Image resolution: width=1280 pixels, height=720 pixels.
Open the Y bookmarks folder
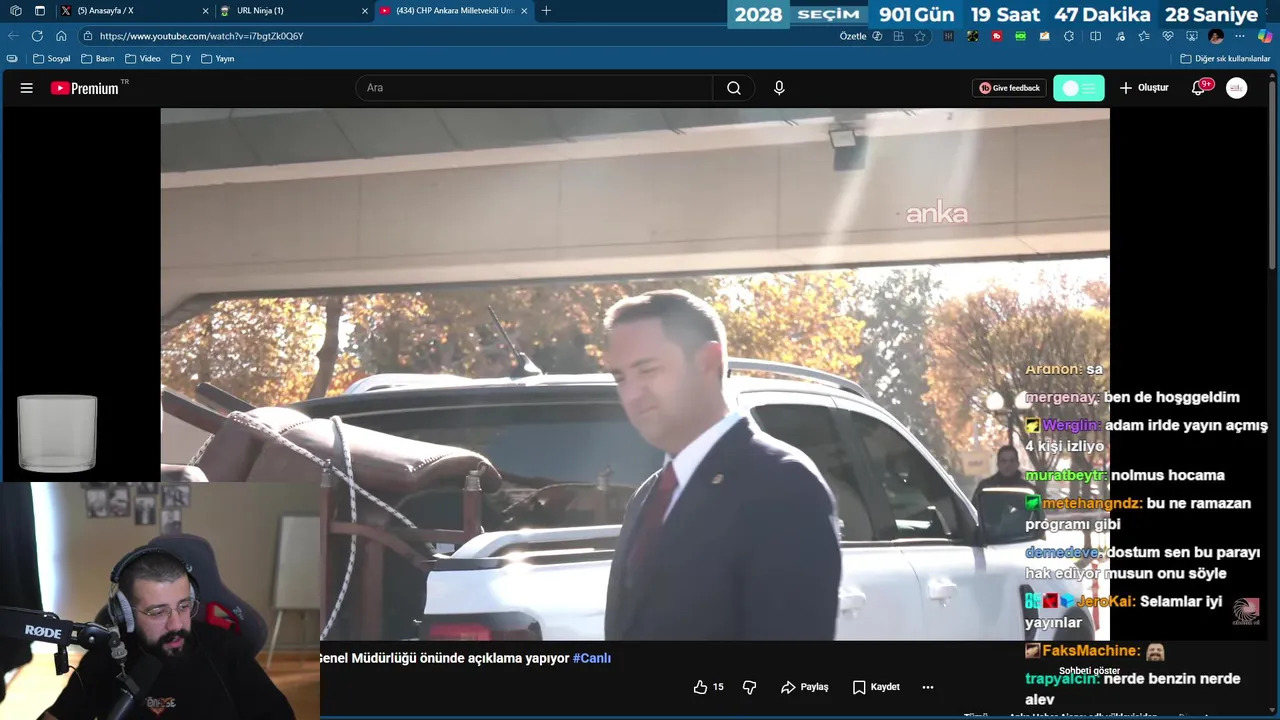(181, 59)
